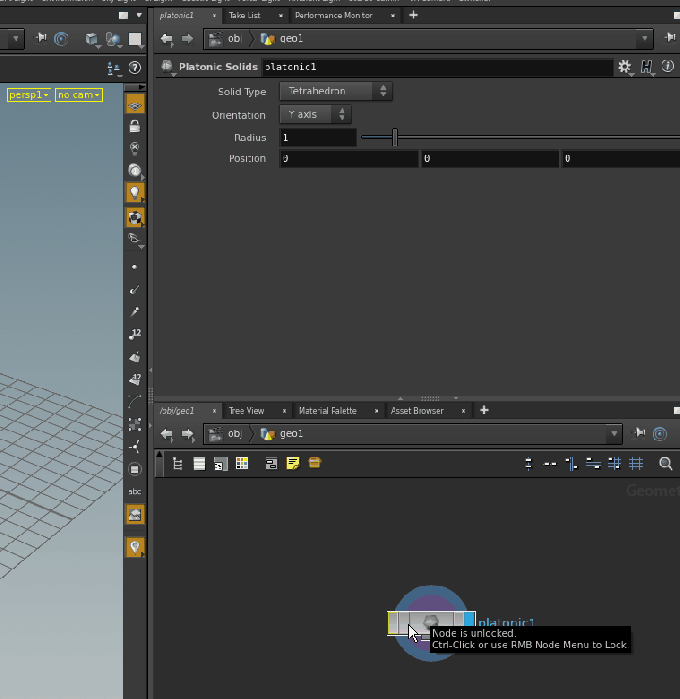The width and height of the screenshot is (680, 699).
Task: Click the viewport help question mark icon
Action: pyautogui.click(x=135, y=67)
